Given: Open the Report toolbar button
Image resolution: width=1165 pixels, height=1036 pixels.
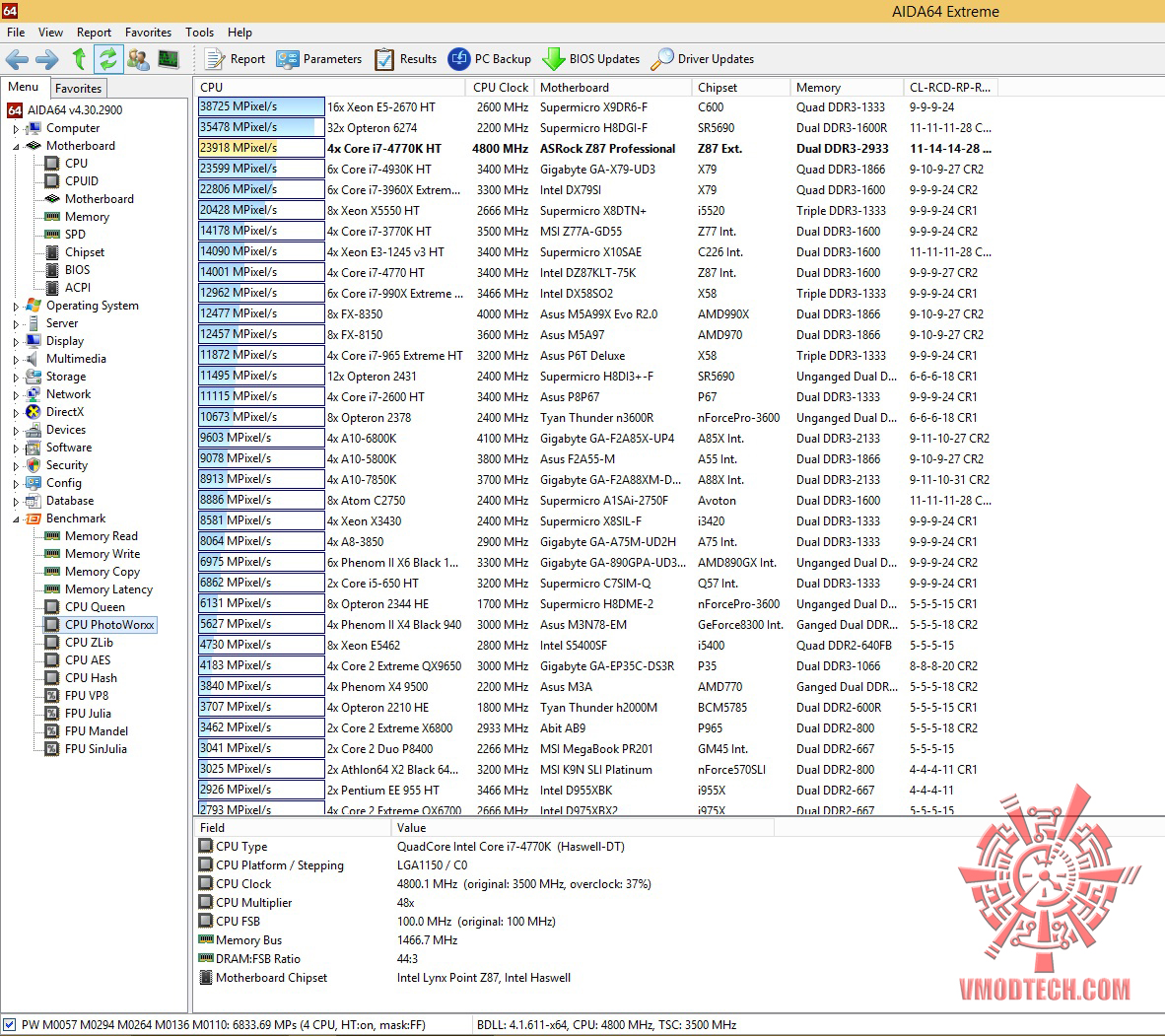Looking at the screenshot, I should tap(235, 59).
